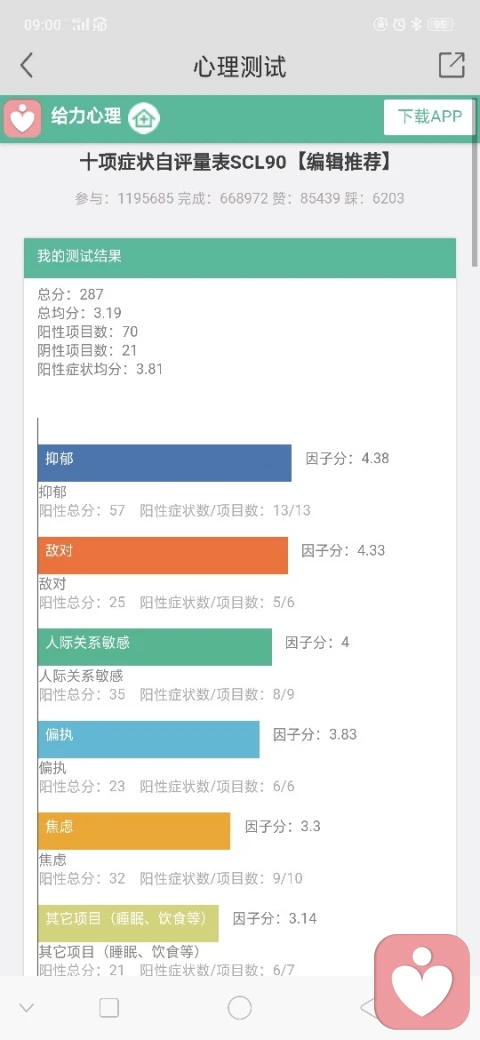Select the light blue 偏执 bar
This screenshot has height=1040, width=480.
(x=149, y=739)
